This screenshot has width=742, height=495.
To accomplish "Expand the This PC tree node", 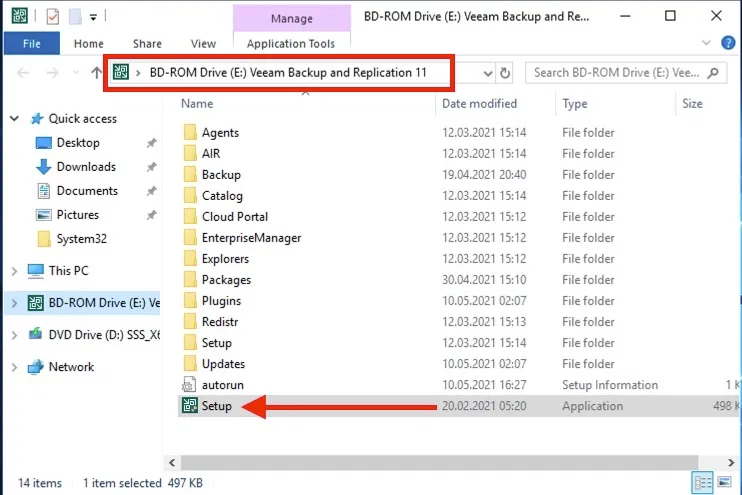I will point(15,271).
